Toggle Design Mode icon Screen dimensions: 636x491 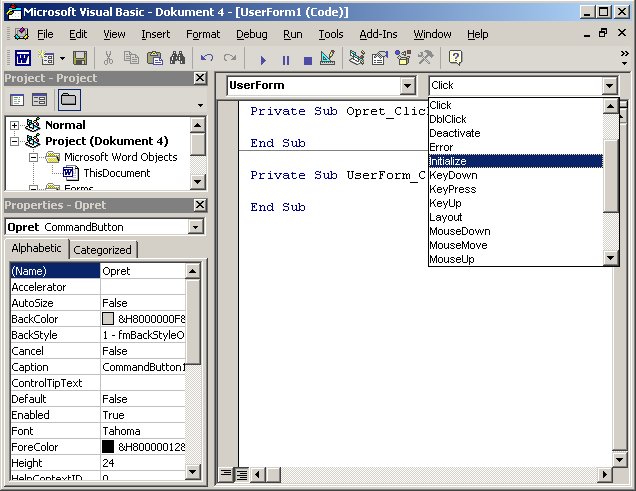tap(328, 58)
